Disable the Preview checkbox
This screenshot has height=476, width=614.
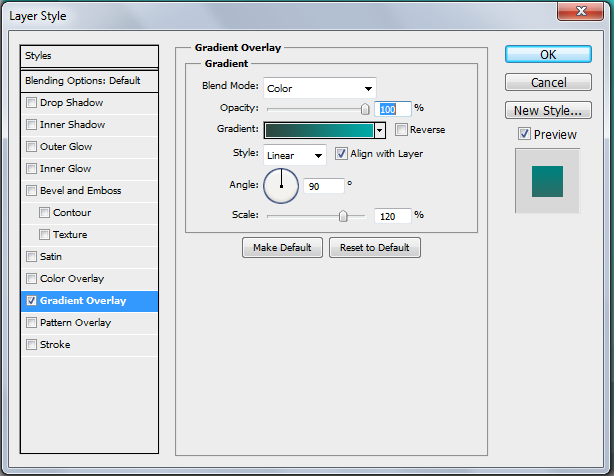(x=524, y=134)
